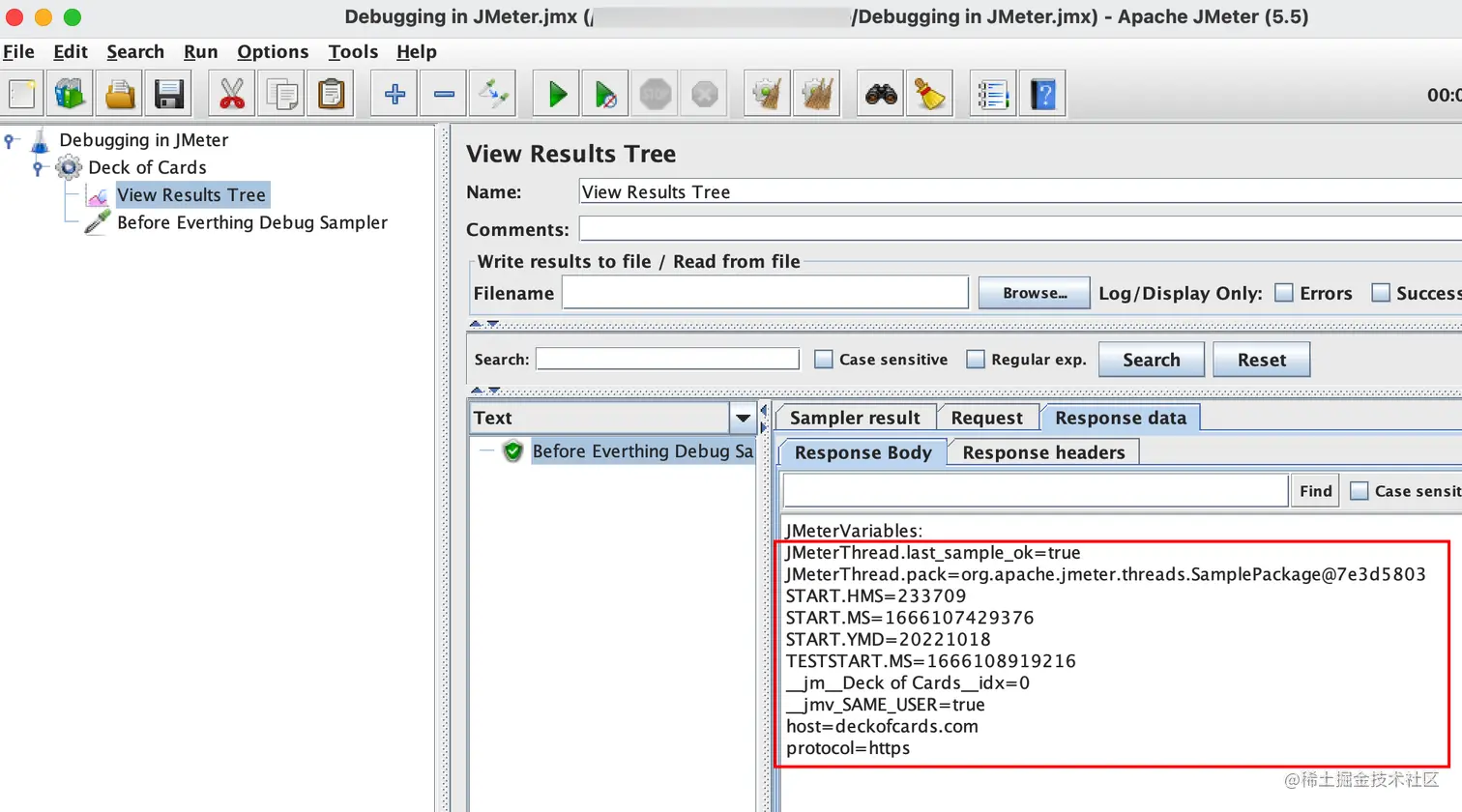Click the New test plan toolbar icon
The width and height of the screenshot is (1462, 812).
point(22,94)
